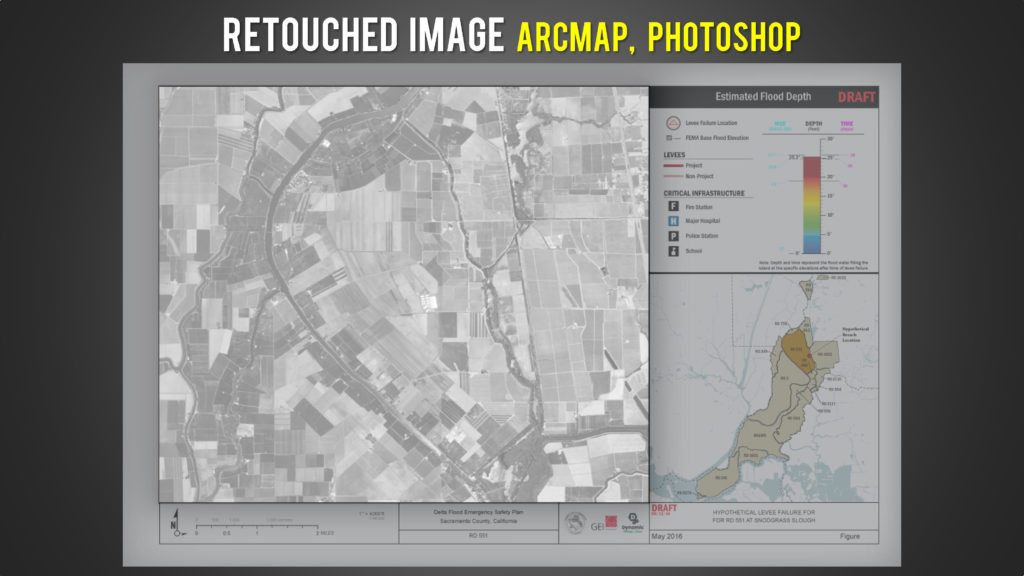Viewport: 1024px width, 576px height.
Task: Click the Non Project levee line symbol
Action: (x=673, y=176)
